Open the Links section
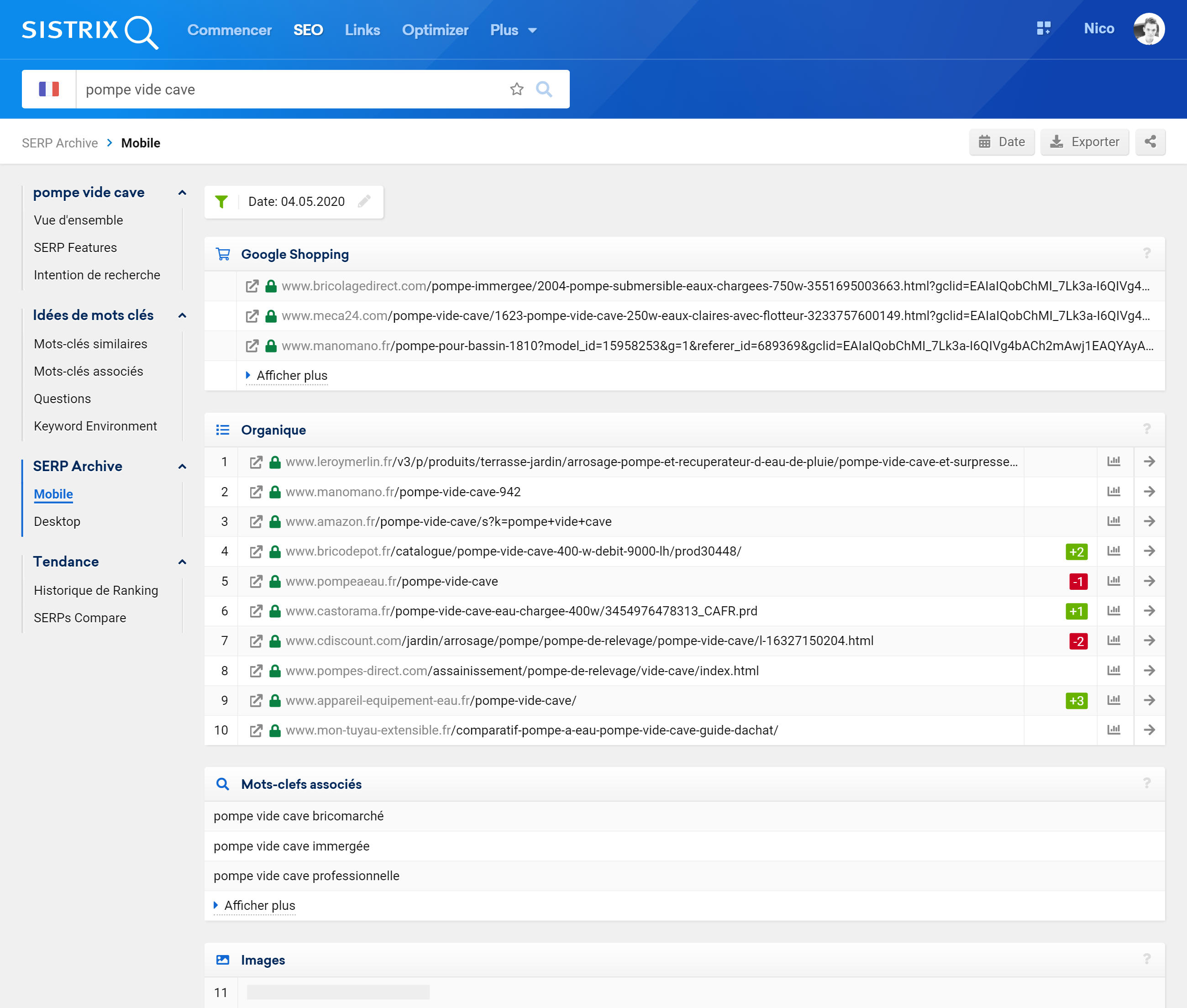This screenshot has height=1008, width=1187. (x=362, y=30)
